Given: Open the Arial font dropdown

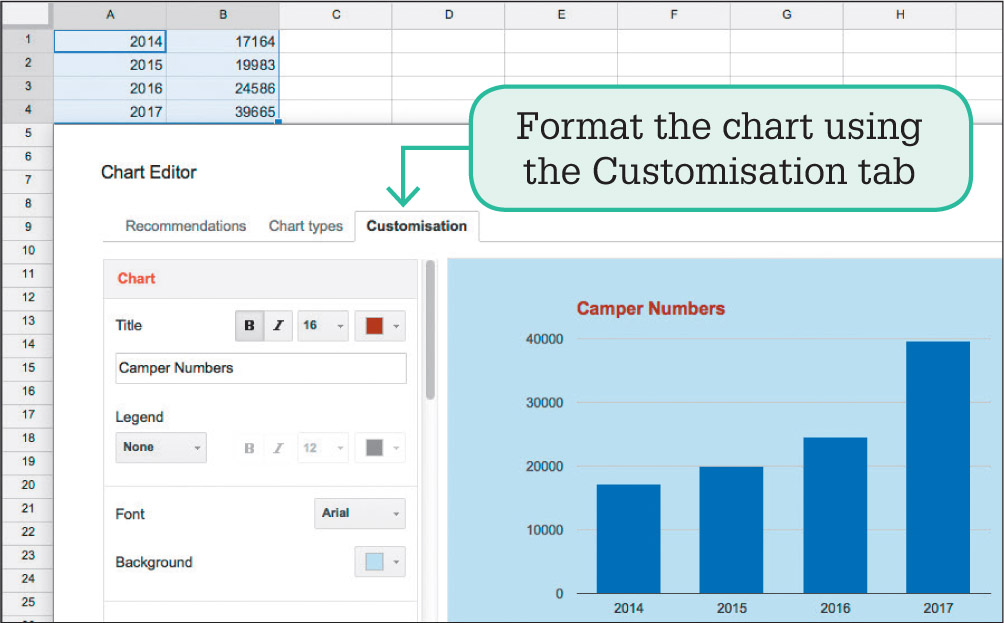Looking at the screenshot, I should (x=360, y=514).
